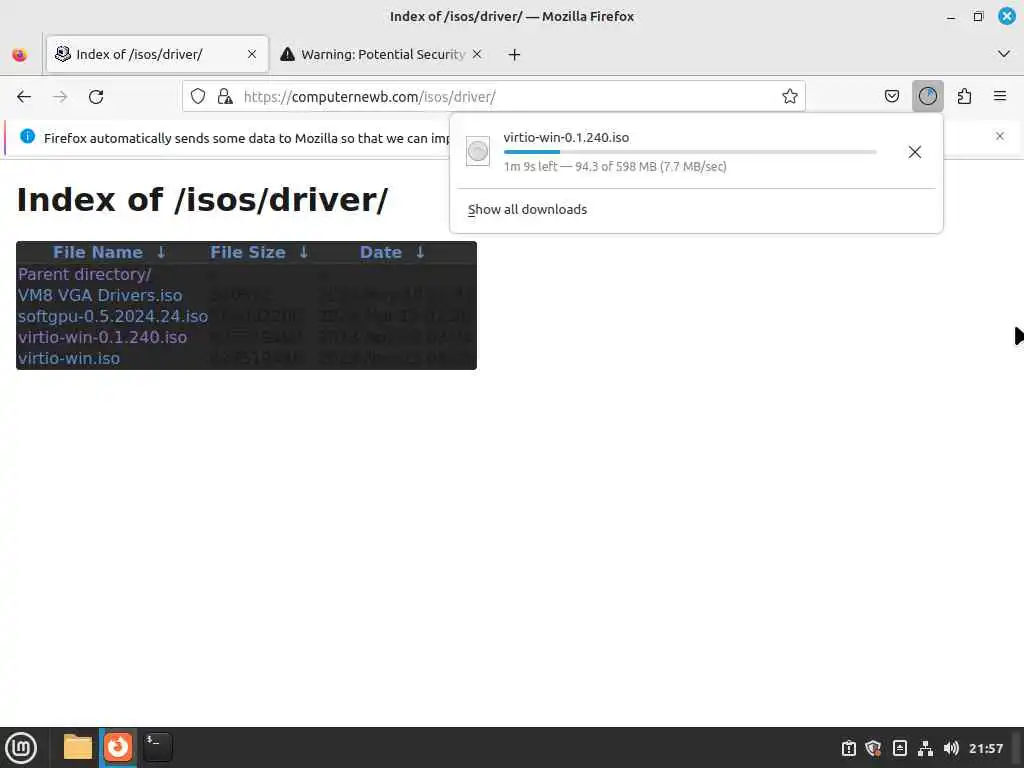Go back to the previous page
The image size is (1024, 768).
click(24, 97)
